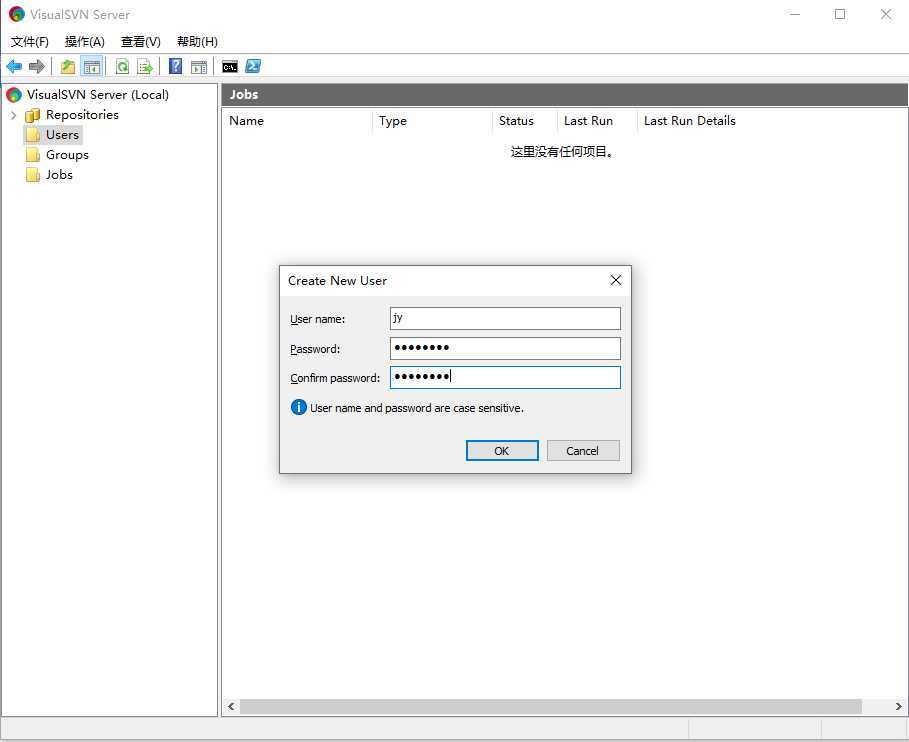This screenshot has width=909, height=742.
Task: Click the horizontal scrollbar left arrow
Action: tap(231, 706)
